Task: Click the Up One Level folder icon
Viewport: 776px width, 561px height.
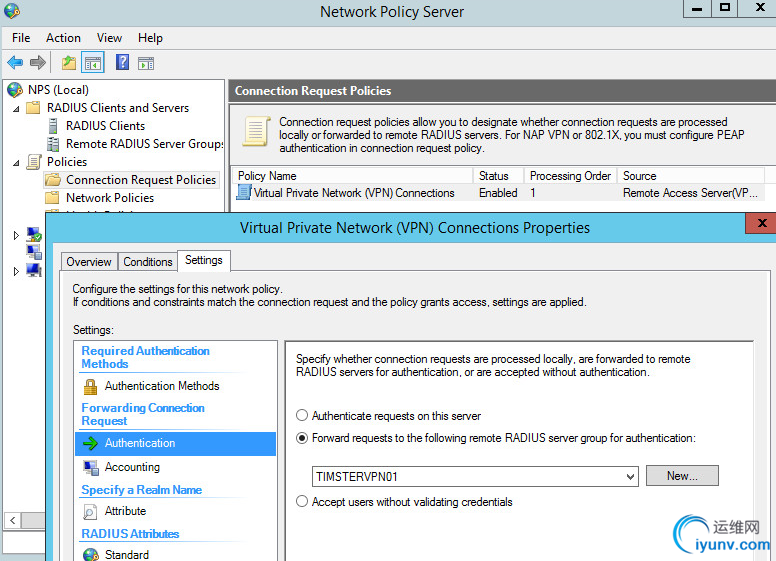Action: (69, 63)
